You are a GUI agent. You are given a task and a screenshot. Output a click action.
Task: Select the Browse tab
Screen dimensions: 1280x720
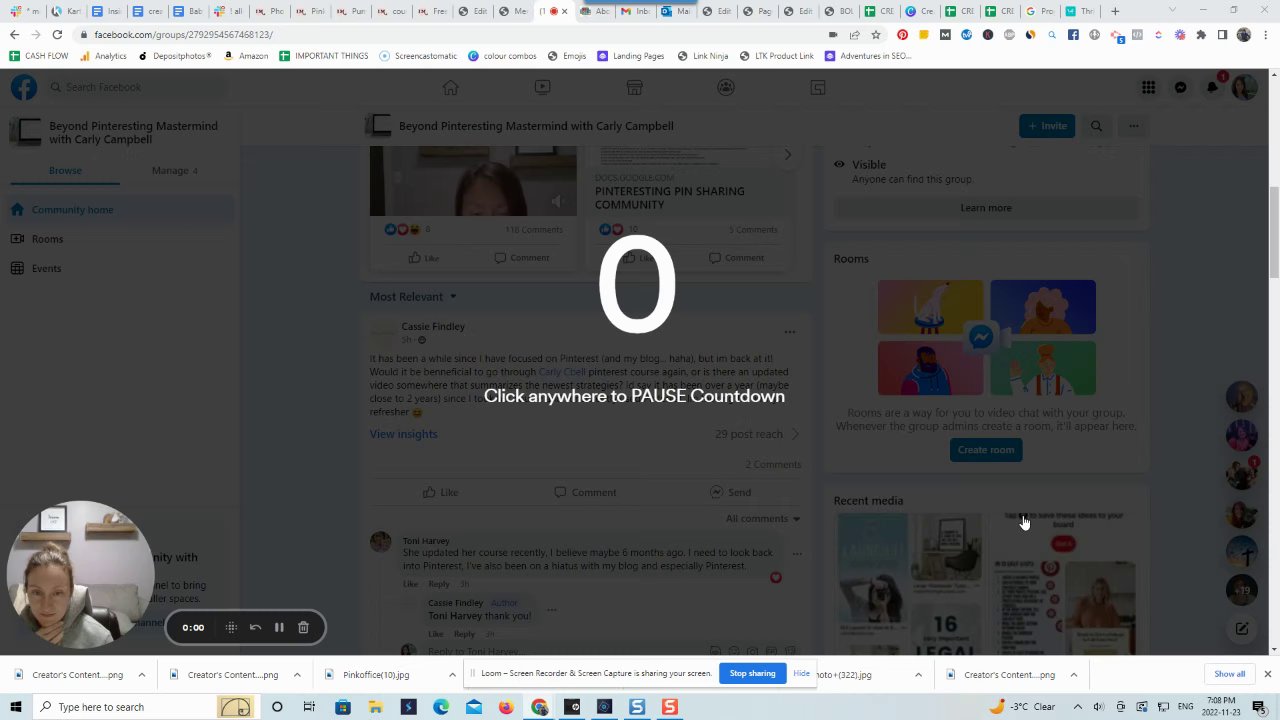(x=65, y=171)
